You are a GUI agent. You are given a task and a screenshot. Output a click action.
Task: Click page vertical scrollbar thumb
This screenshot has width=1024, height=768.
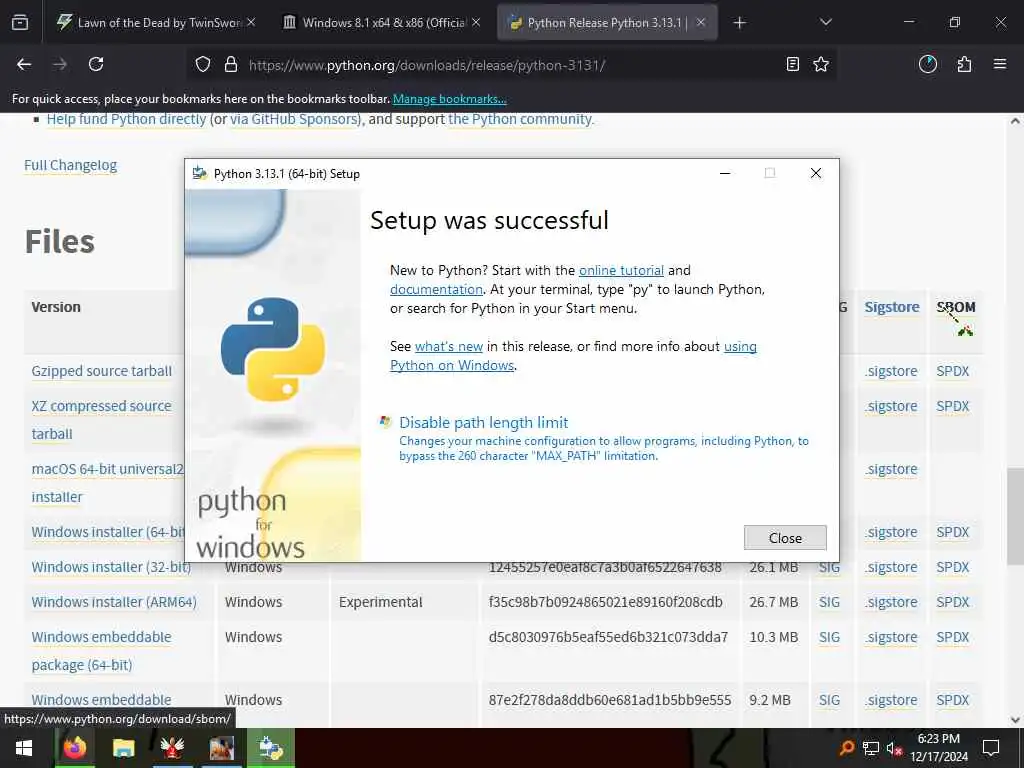coord(1015,516)
